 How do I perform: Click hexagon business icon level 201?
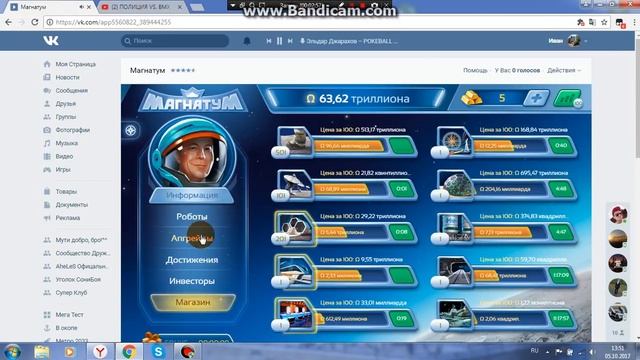[x=295, y=228]
